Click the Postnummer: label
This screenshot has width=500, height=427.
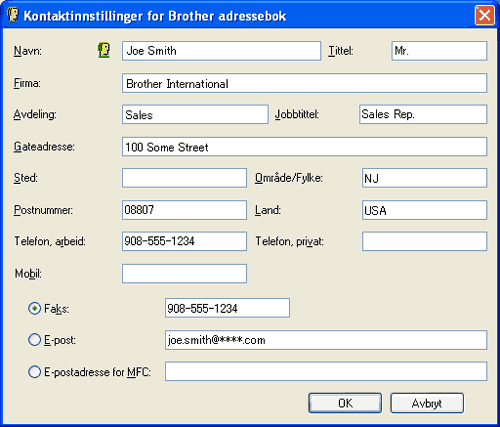43,210
